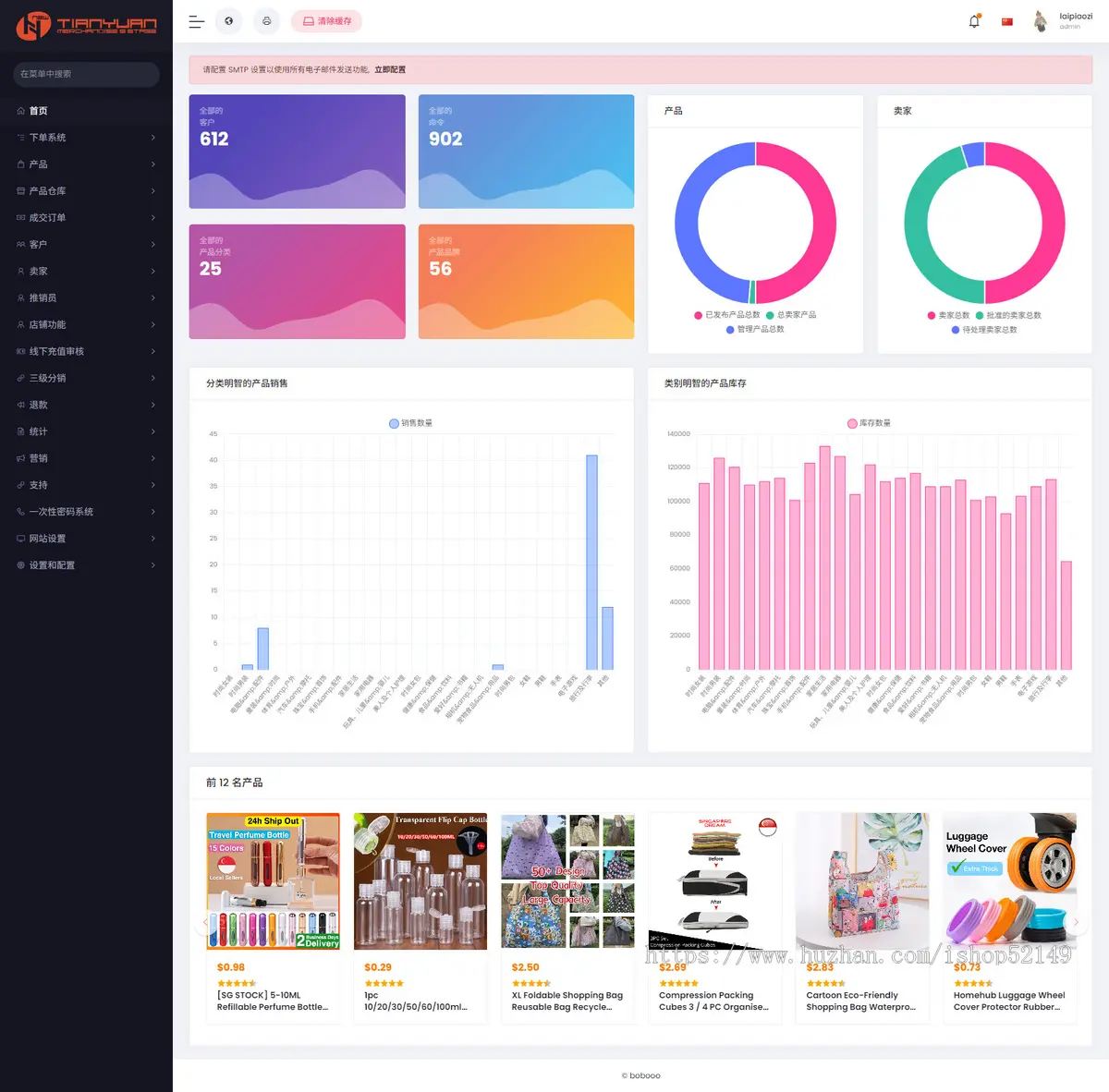
Task: Toggle 销售数量 legend in sales chart
Action: [410, 423]
